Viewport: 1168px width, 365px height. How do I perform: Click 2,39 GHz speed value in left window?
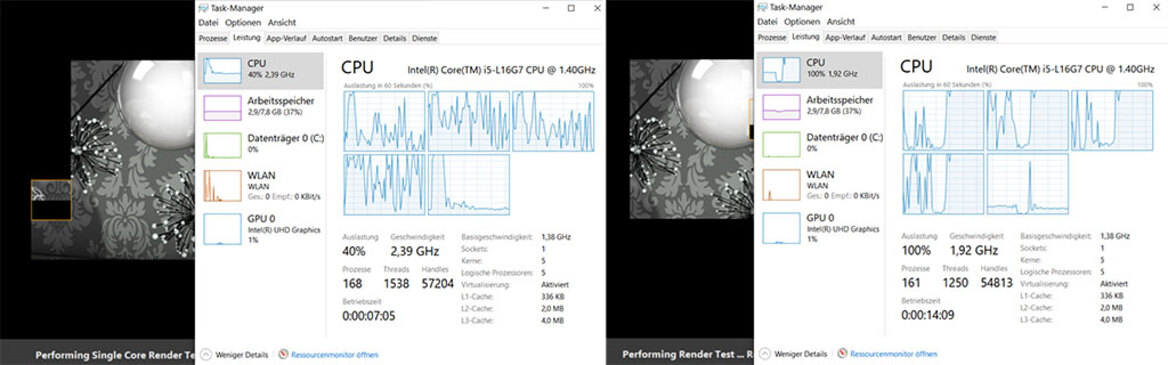(414, 251)
